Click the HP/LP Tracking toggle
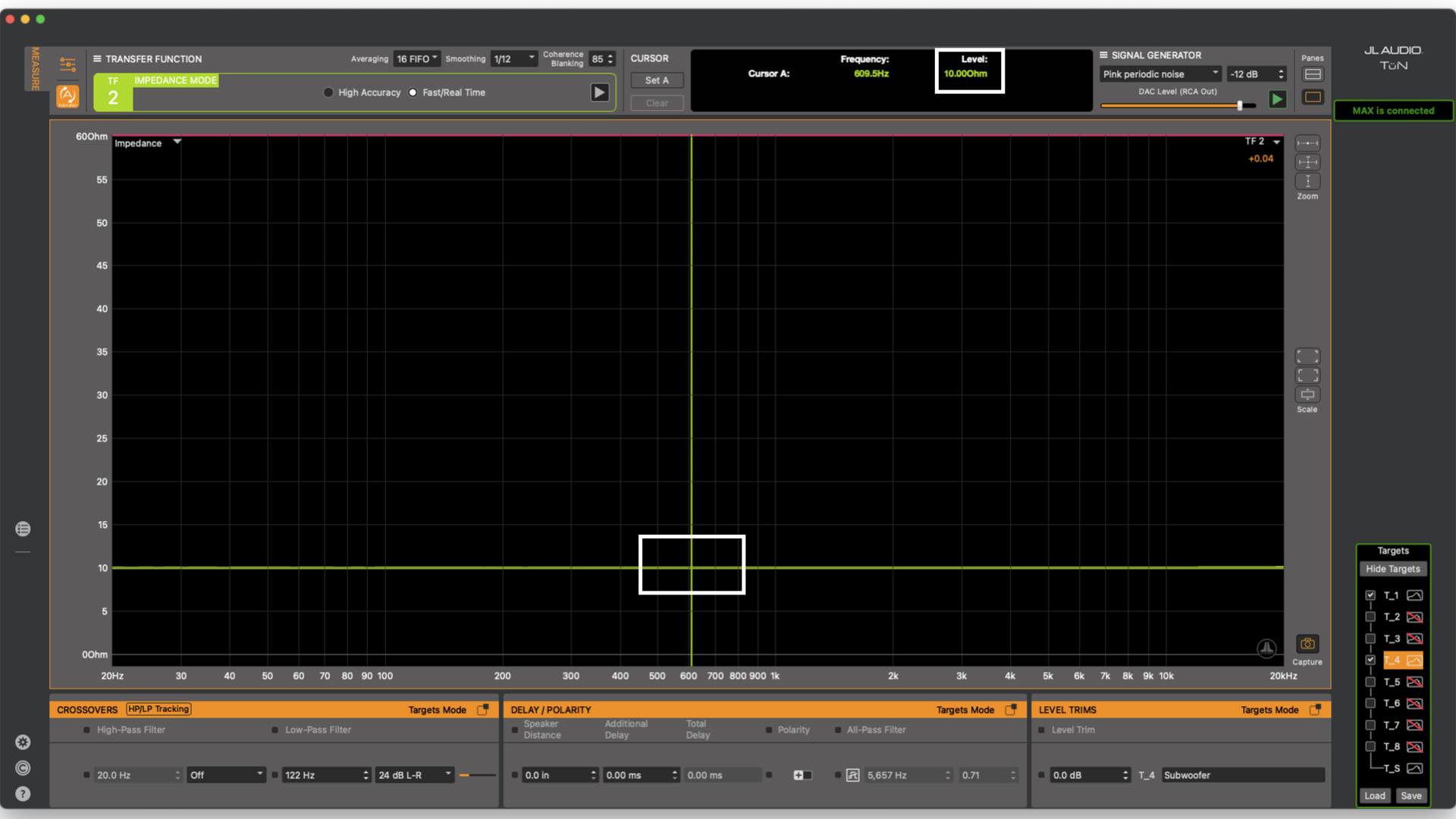 pyautogui.click(x=158, y=709)
